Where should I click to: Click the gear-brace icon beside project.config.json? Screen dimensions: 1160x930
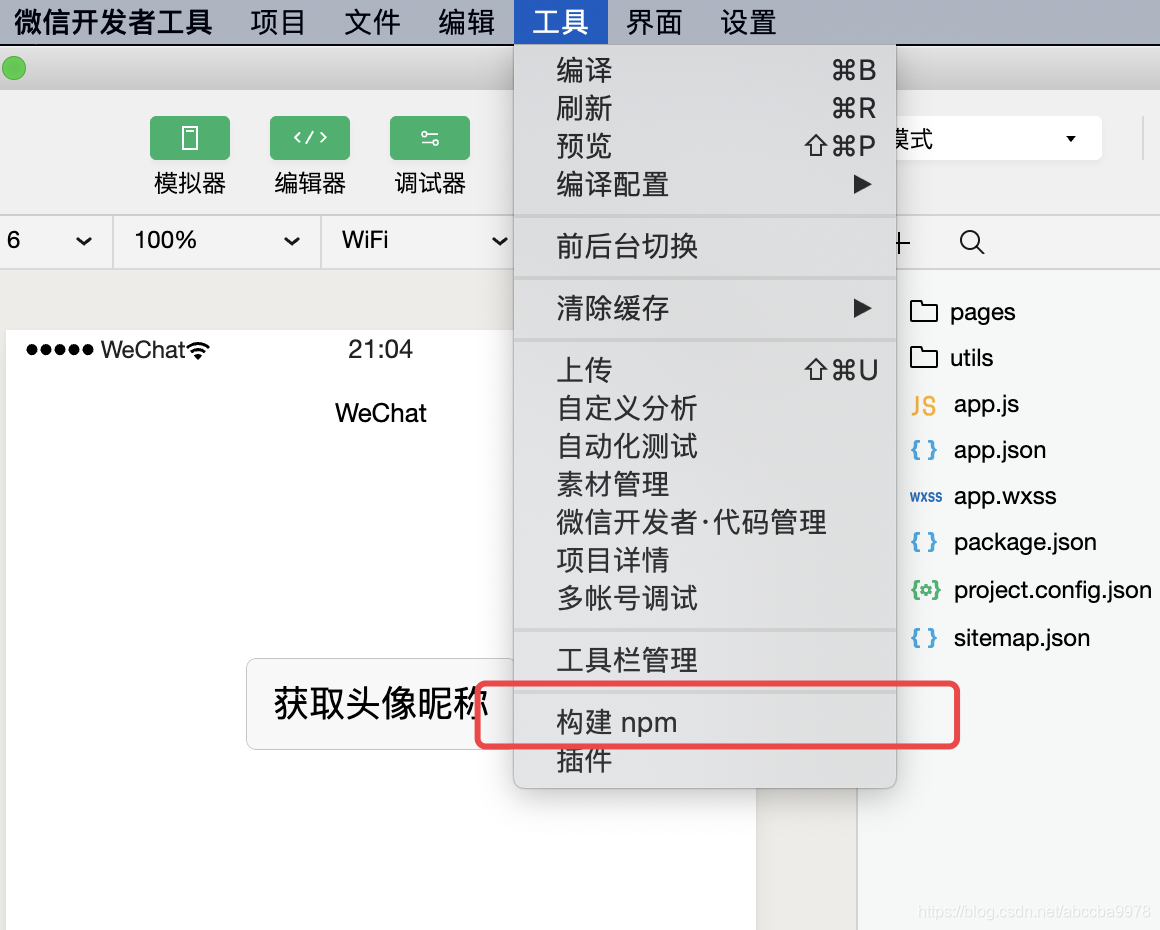pos(925,590)
